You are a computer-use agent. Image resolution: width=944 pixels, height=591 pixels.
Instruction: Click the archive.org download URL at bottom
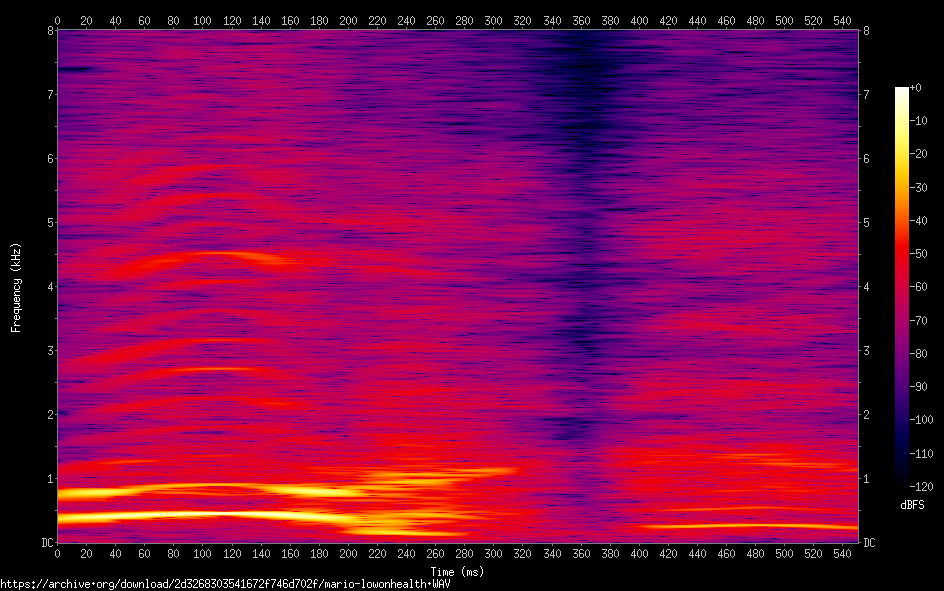point(225,584)
